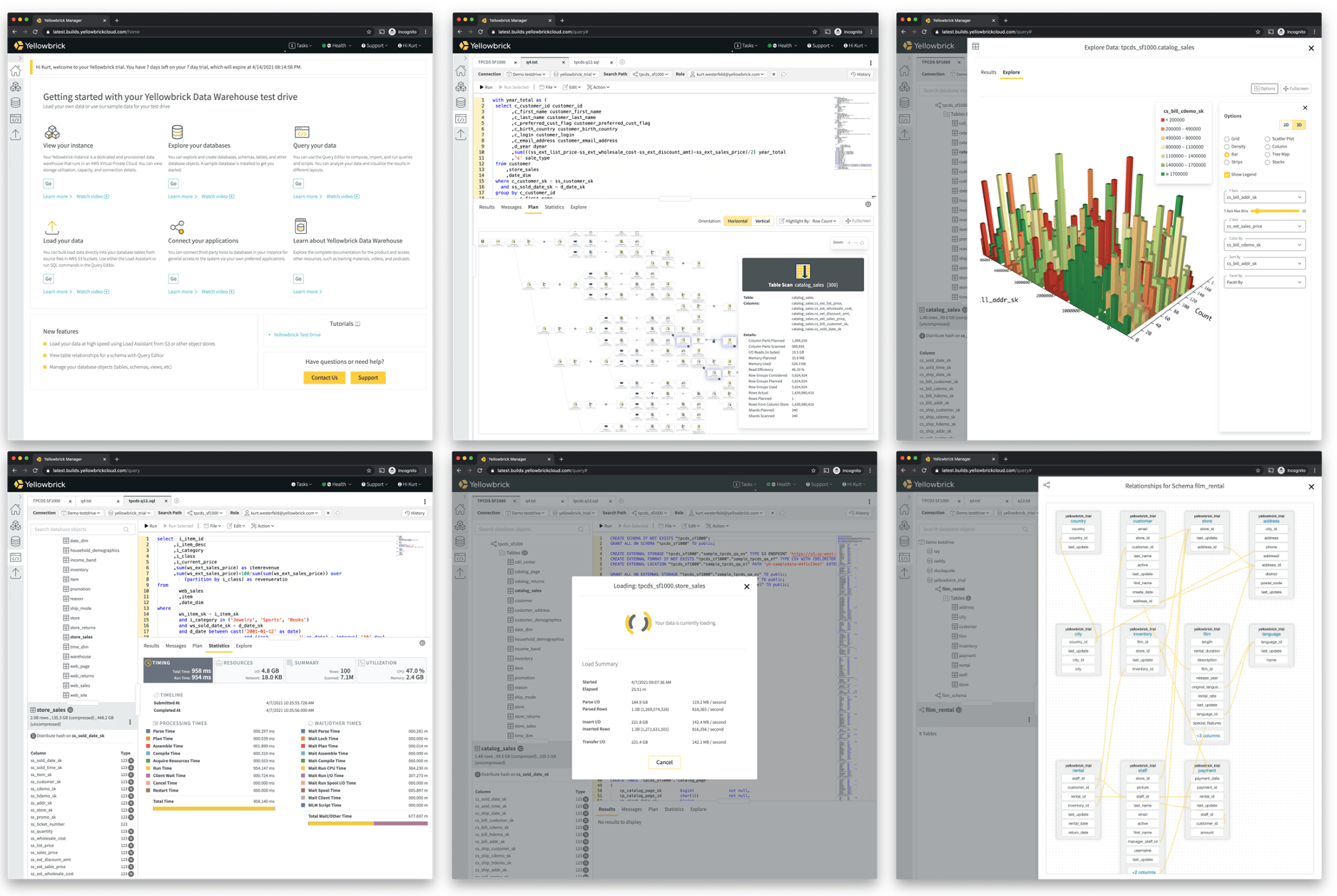Close the Explore Data overlay
Viewport: 1337px width, 896px height.
point(1311,48)
